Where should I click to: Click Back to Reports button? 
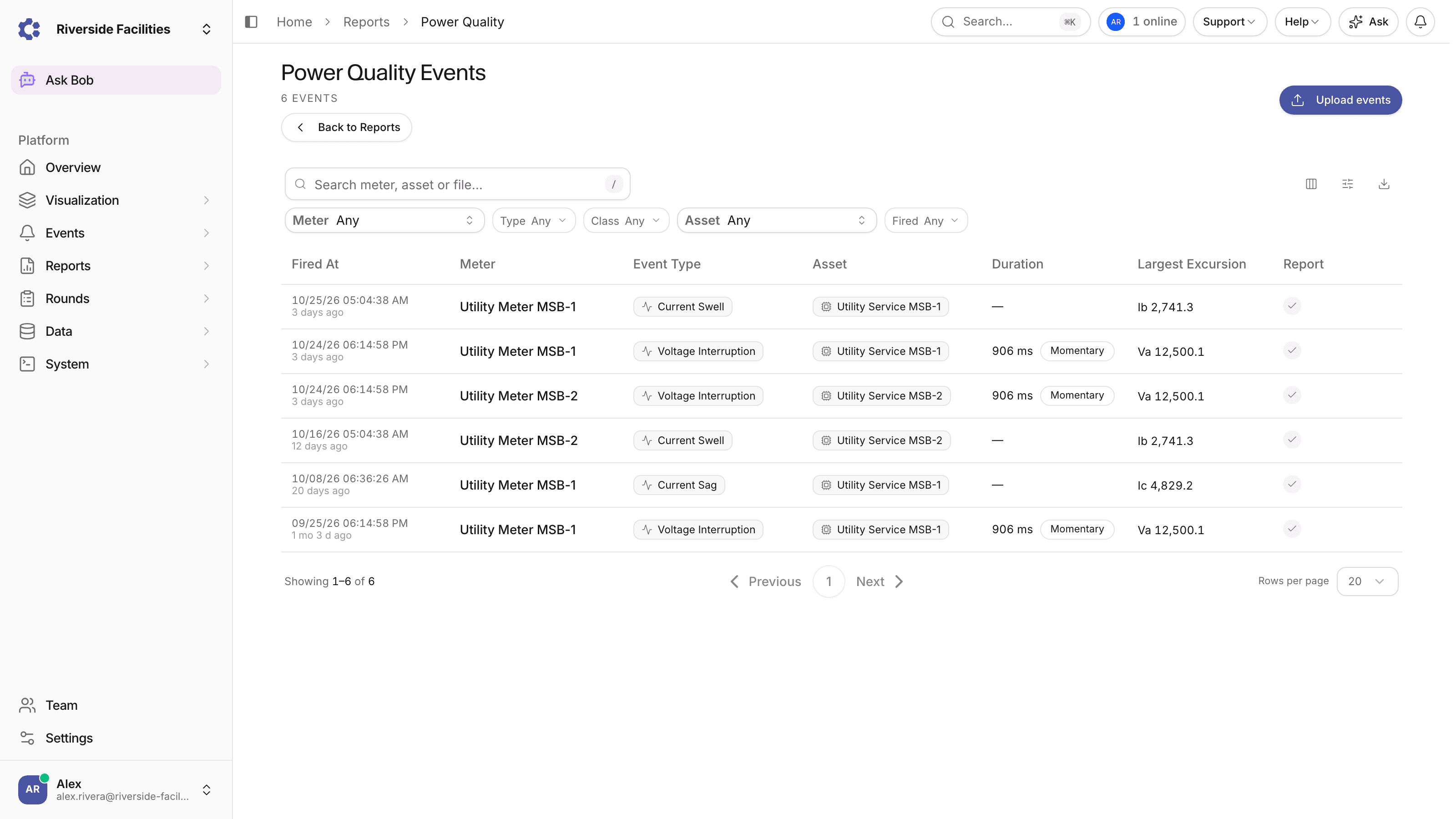pyautogui.click(x=346, y=127)
